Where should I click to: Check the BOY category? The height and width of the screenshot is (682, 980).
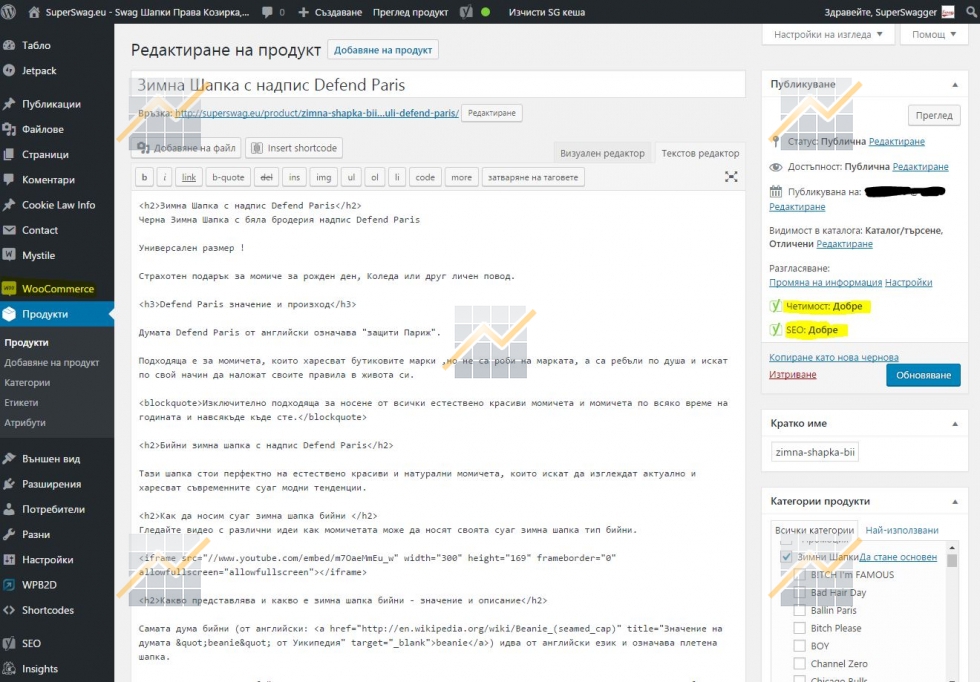[x=799, y=646]
